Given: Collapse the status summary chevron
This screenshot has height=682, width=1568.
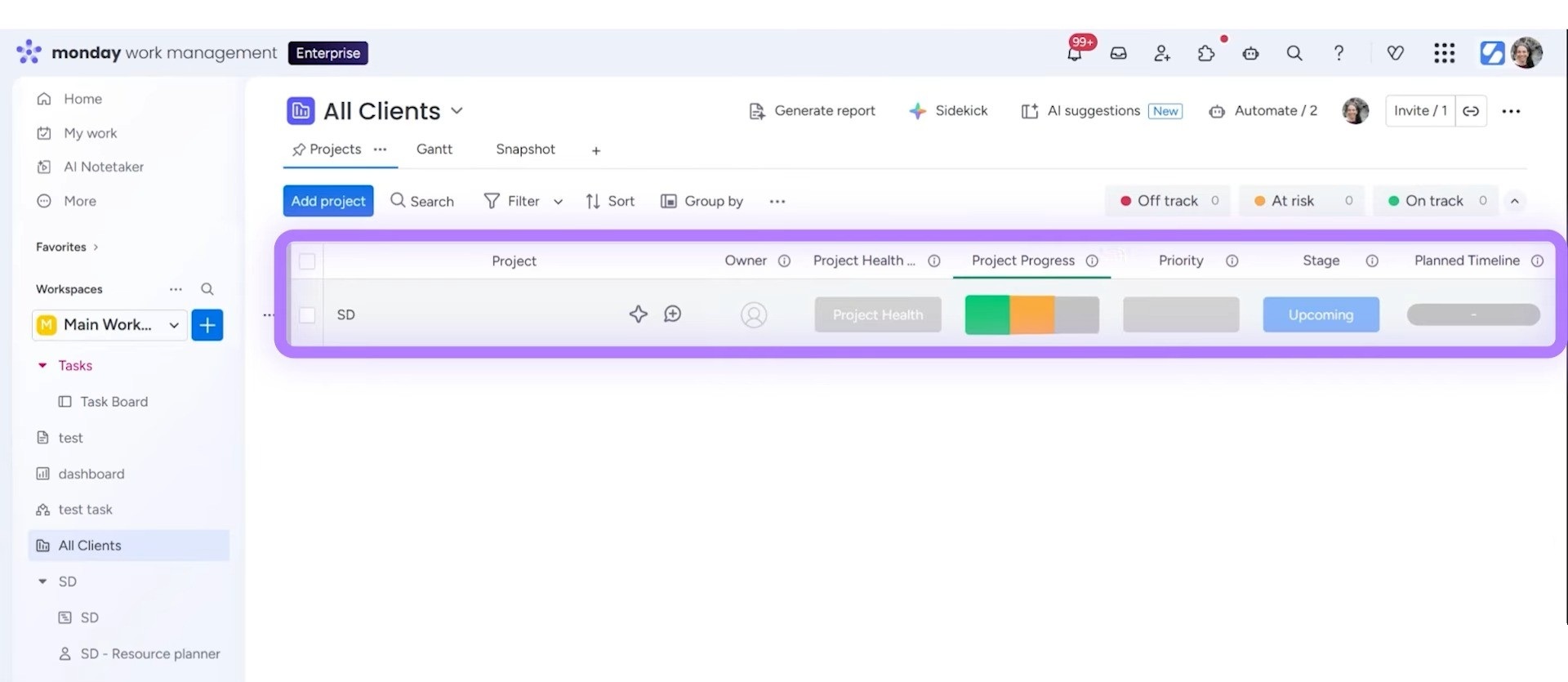Looking at the screenshot, I should 1514,201.
